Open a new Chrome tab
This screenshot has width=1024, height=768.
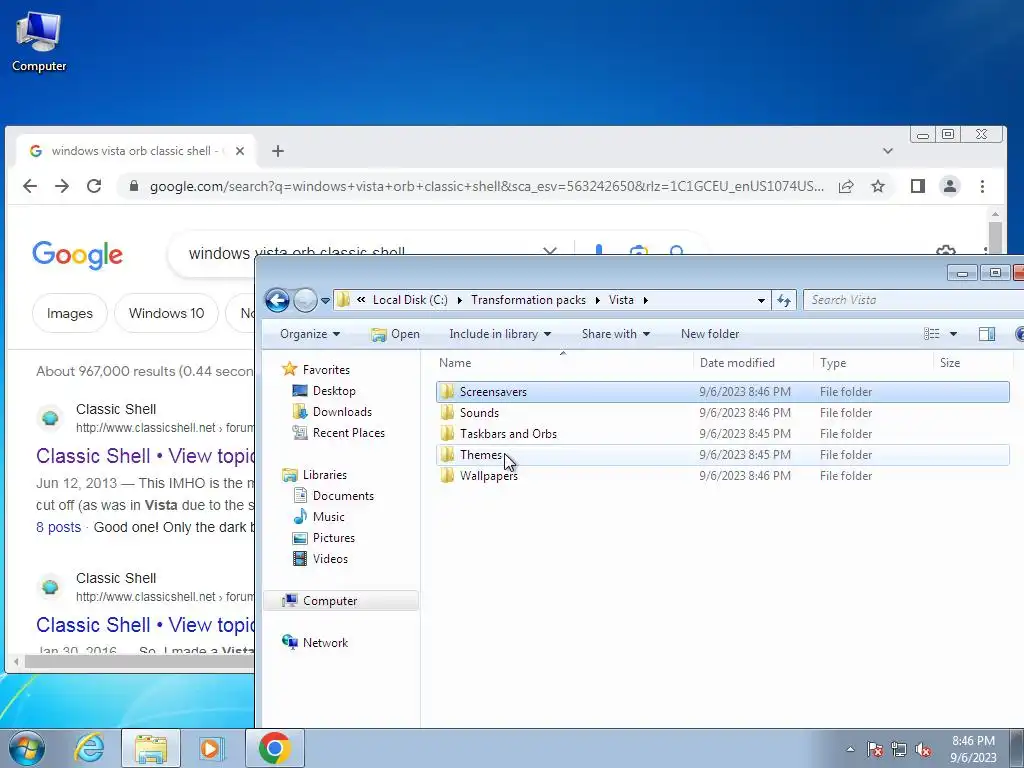[x=278, y=151]
